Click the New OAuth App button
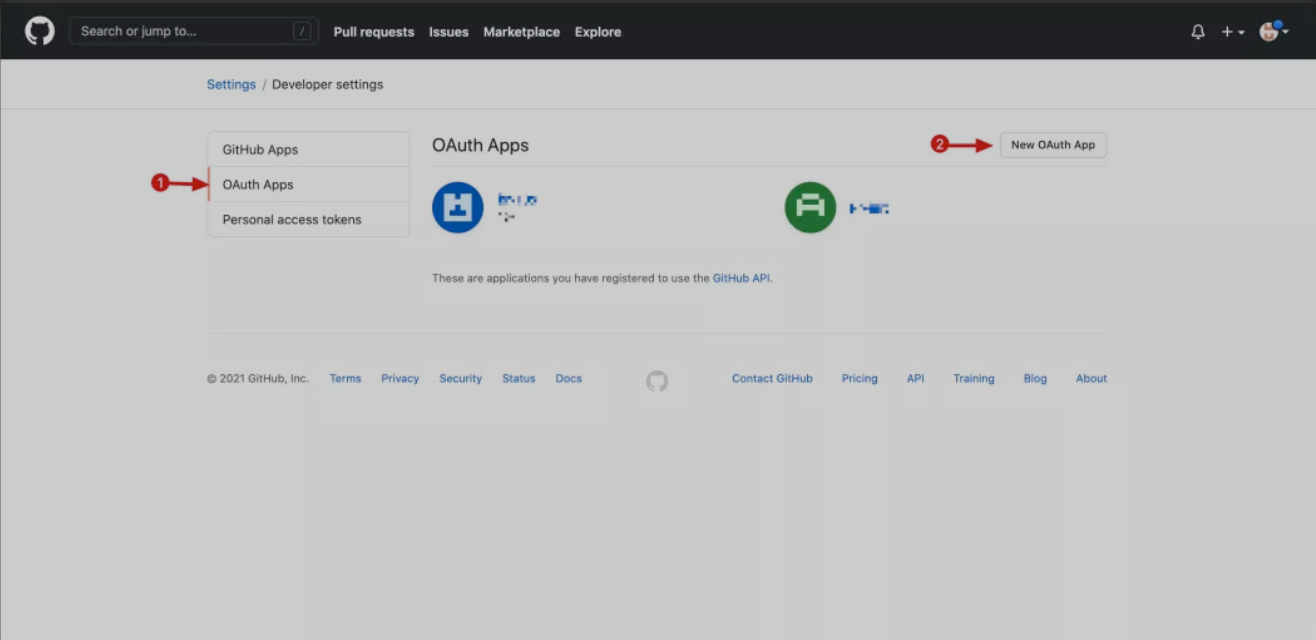Screen dimensions: 1316x640 point(1053,145)
